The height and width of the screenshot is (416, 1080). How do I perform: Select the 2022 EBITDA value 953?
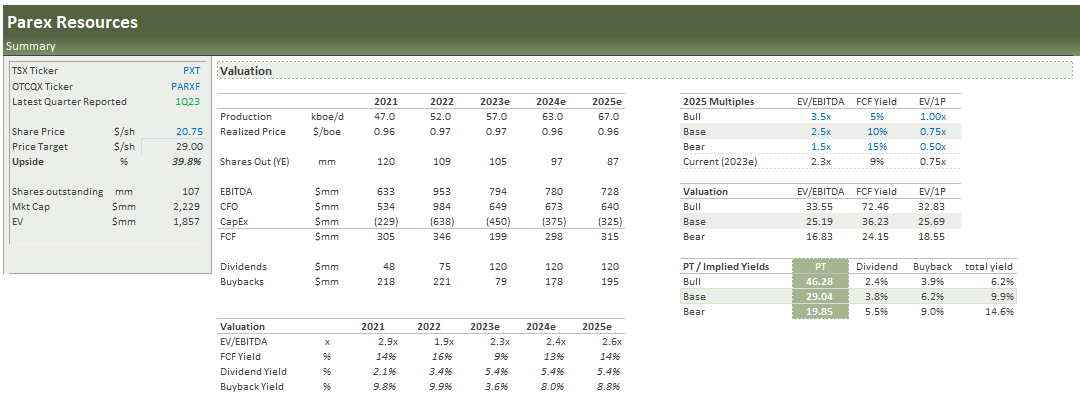pyautogui.click(x=442, y=192)
